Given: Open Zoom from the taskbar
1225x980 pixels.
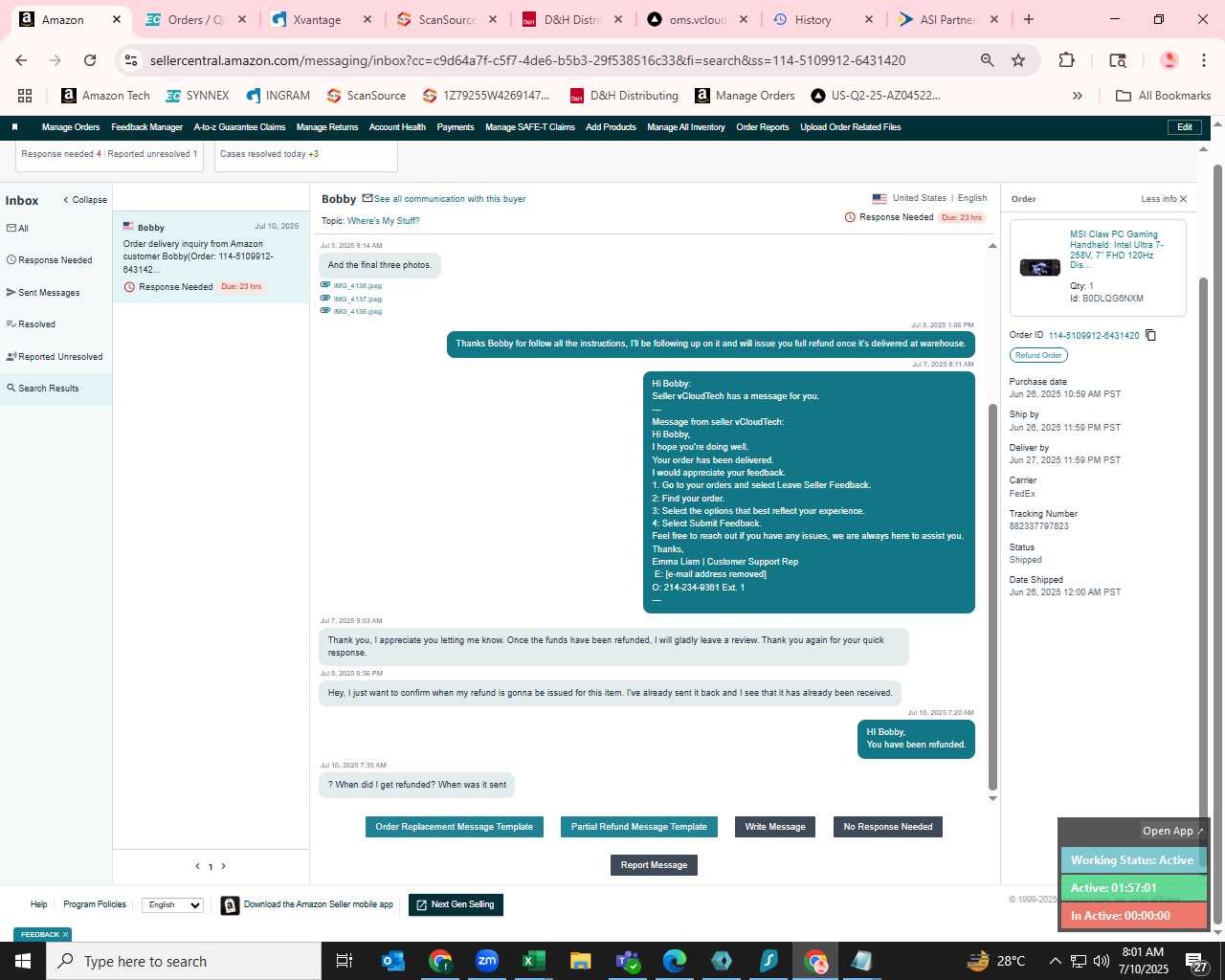Looking at the screenshot, I should (x=487, y=961).
